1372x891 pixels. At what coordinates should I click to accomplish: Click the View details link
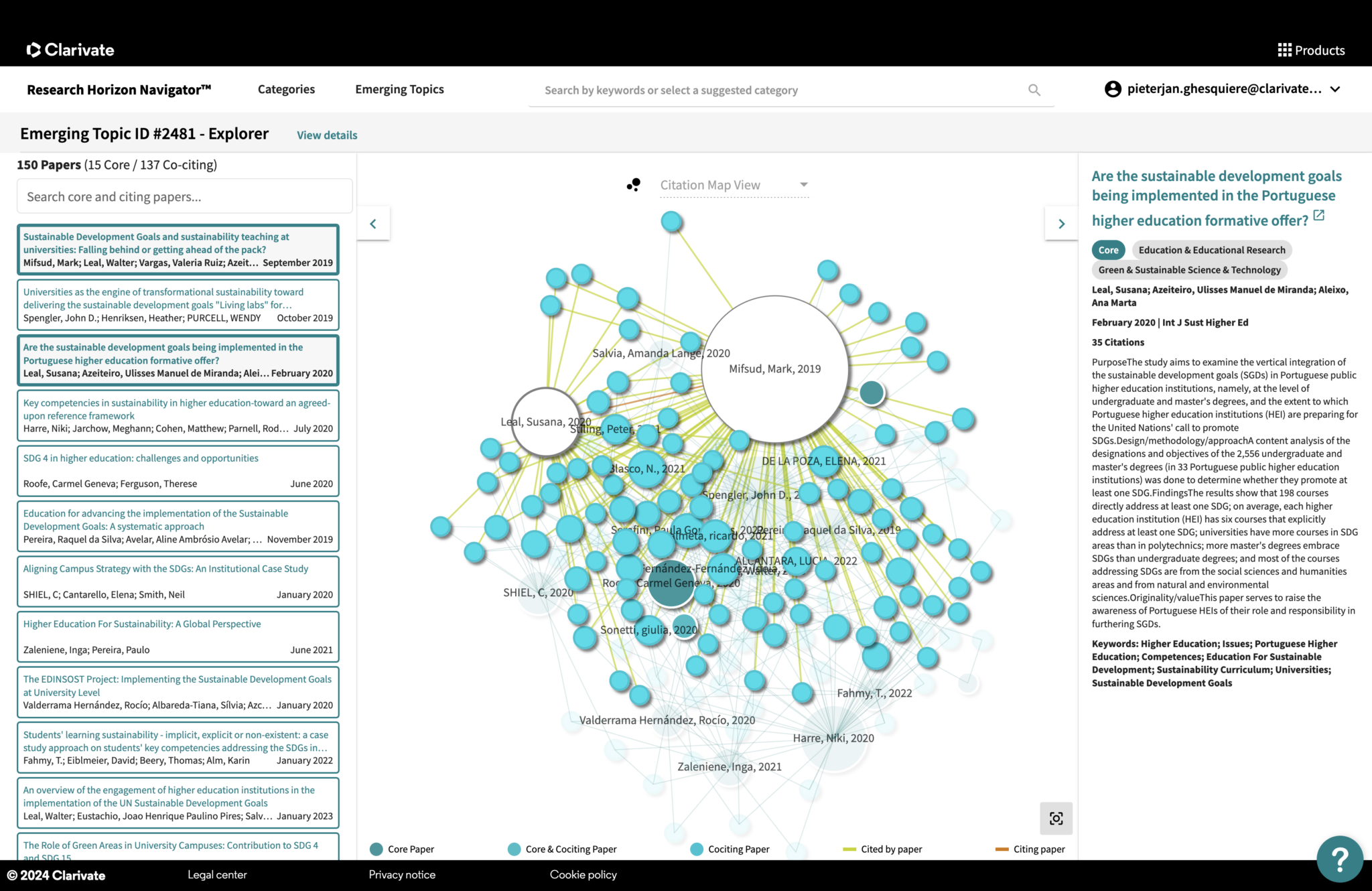327,135
